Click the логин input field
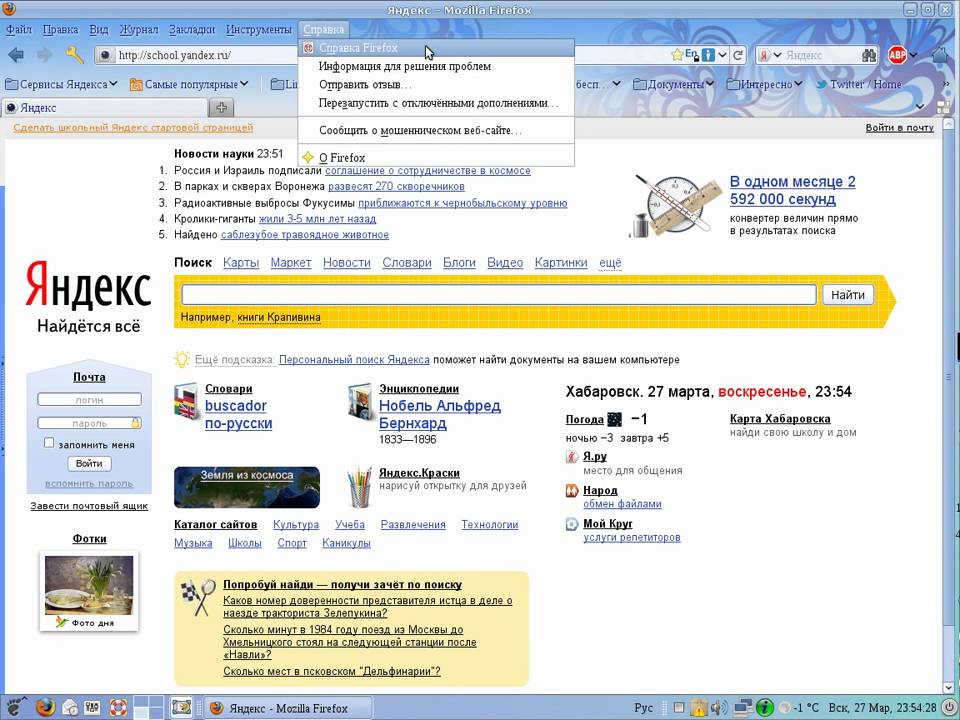Viewport: 960px width, 720px height. pos(89,400)
